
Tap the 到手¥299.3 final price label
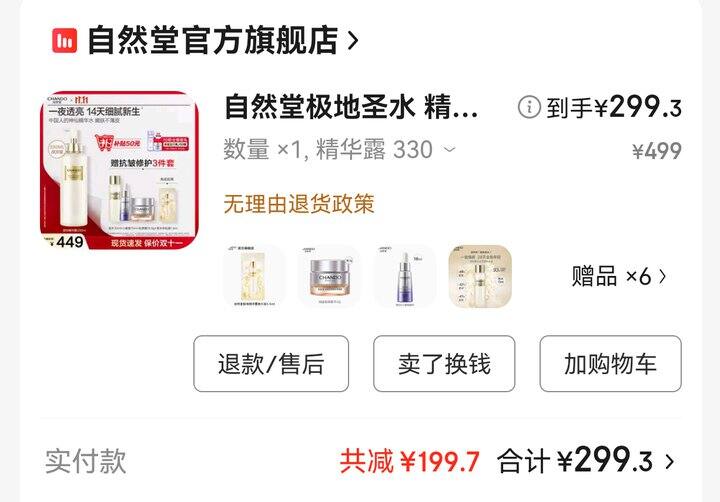(x=613, y=107)
